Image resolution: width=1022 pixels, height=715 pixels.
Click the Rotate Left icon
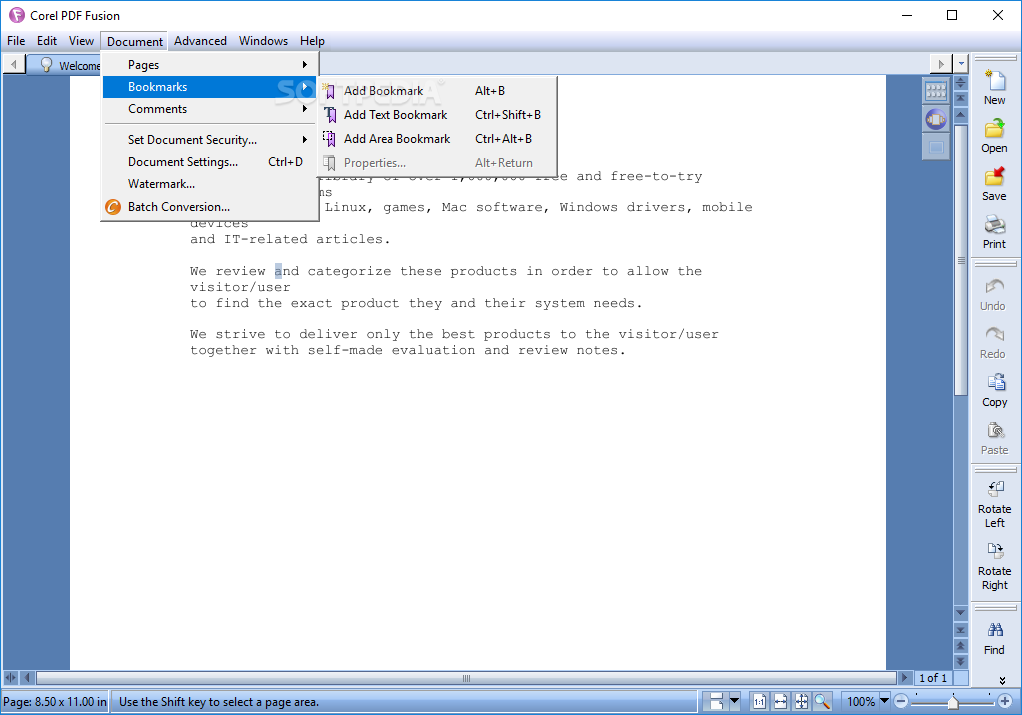pos(996,489)
